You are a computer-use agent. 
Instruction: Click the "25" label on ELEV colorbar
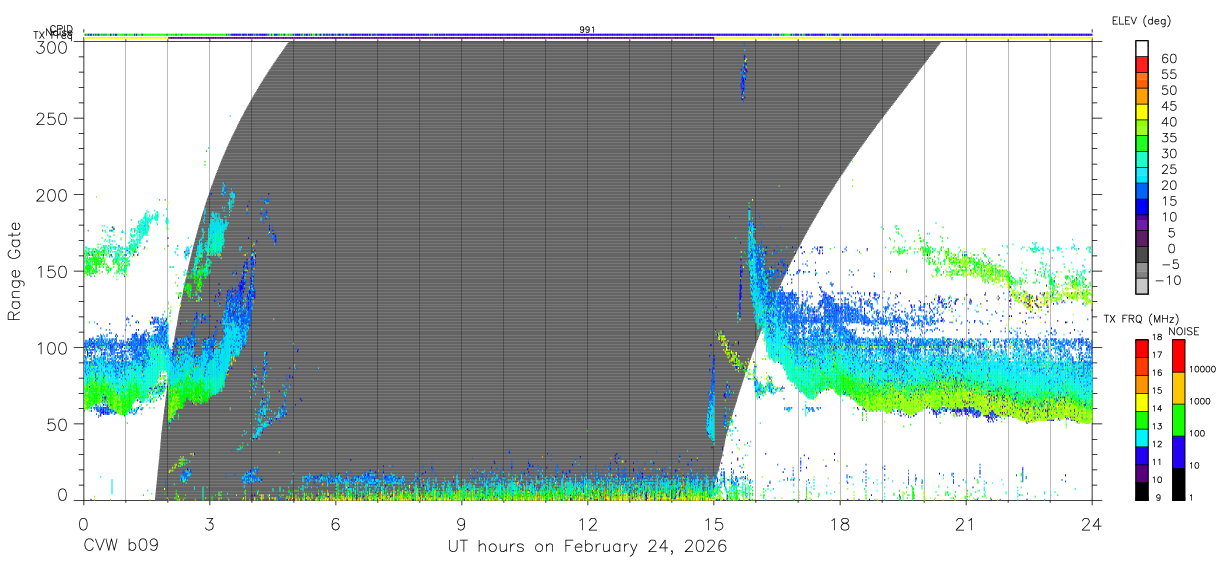tap(1168, 169)
